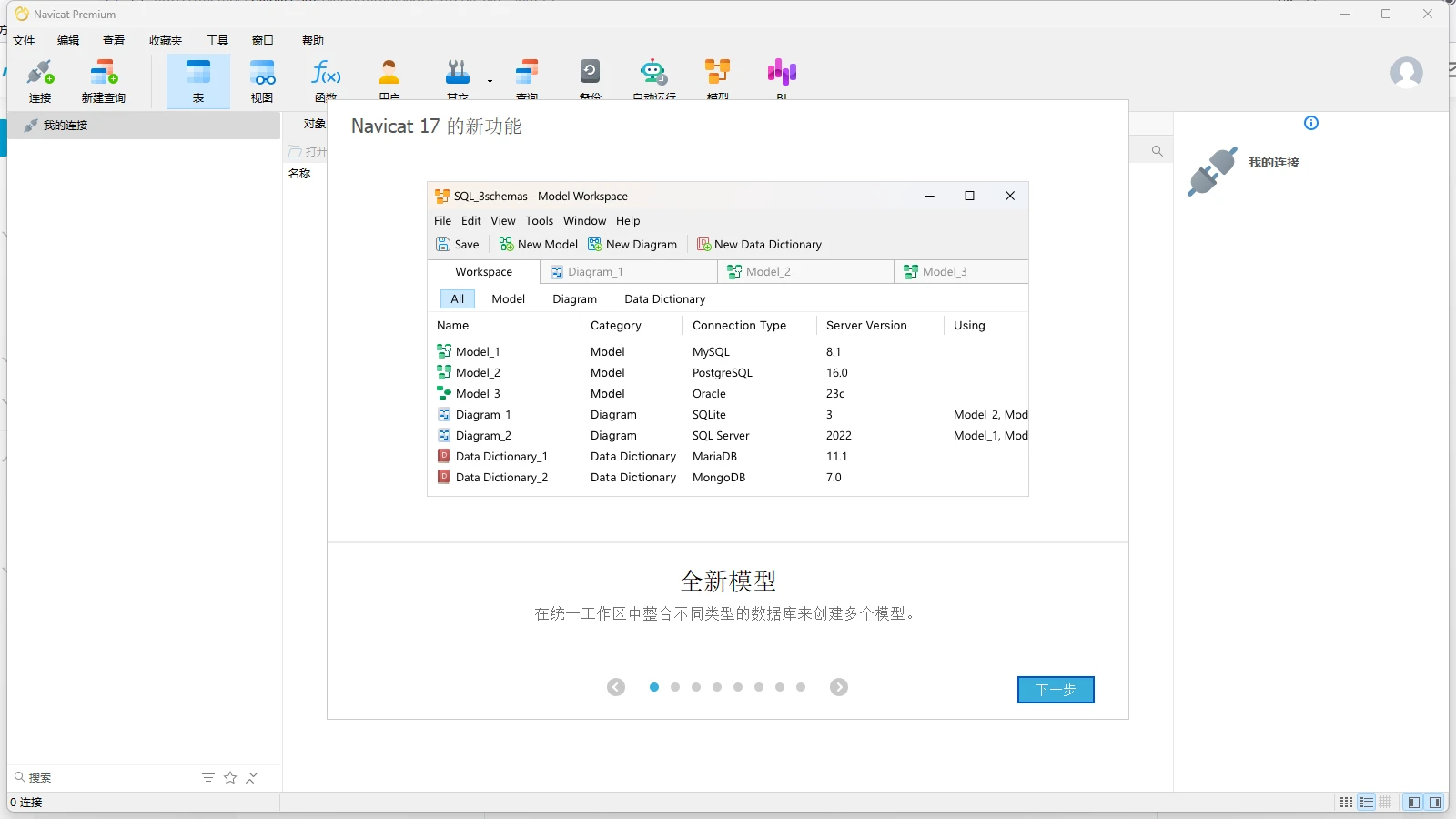Image resolution: width=1456 pixels, height=819 pixels.
Task: Expand the dropdown arrow beside the tools icon
Action: (490, 81)
